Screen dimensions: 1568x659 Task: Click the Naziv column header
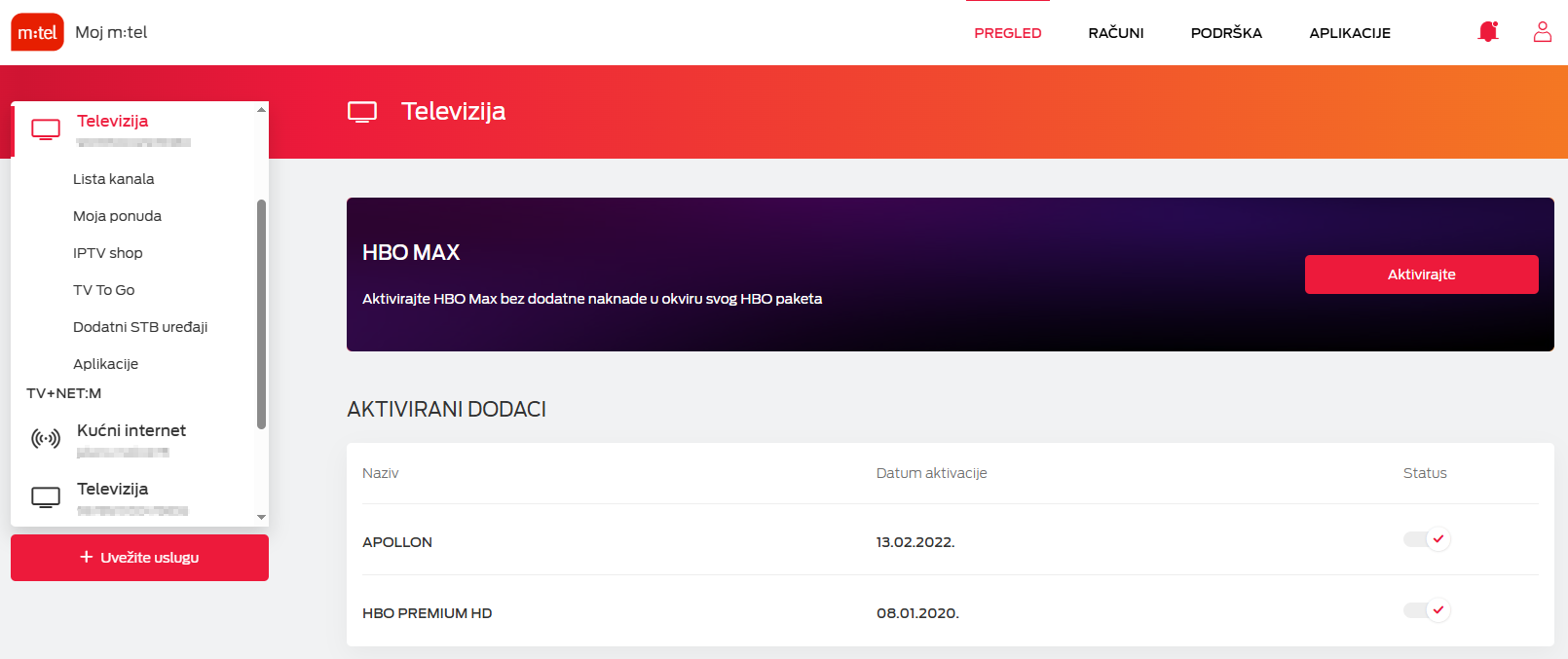click(381, 473)
